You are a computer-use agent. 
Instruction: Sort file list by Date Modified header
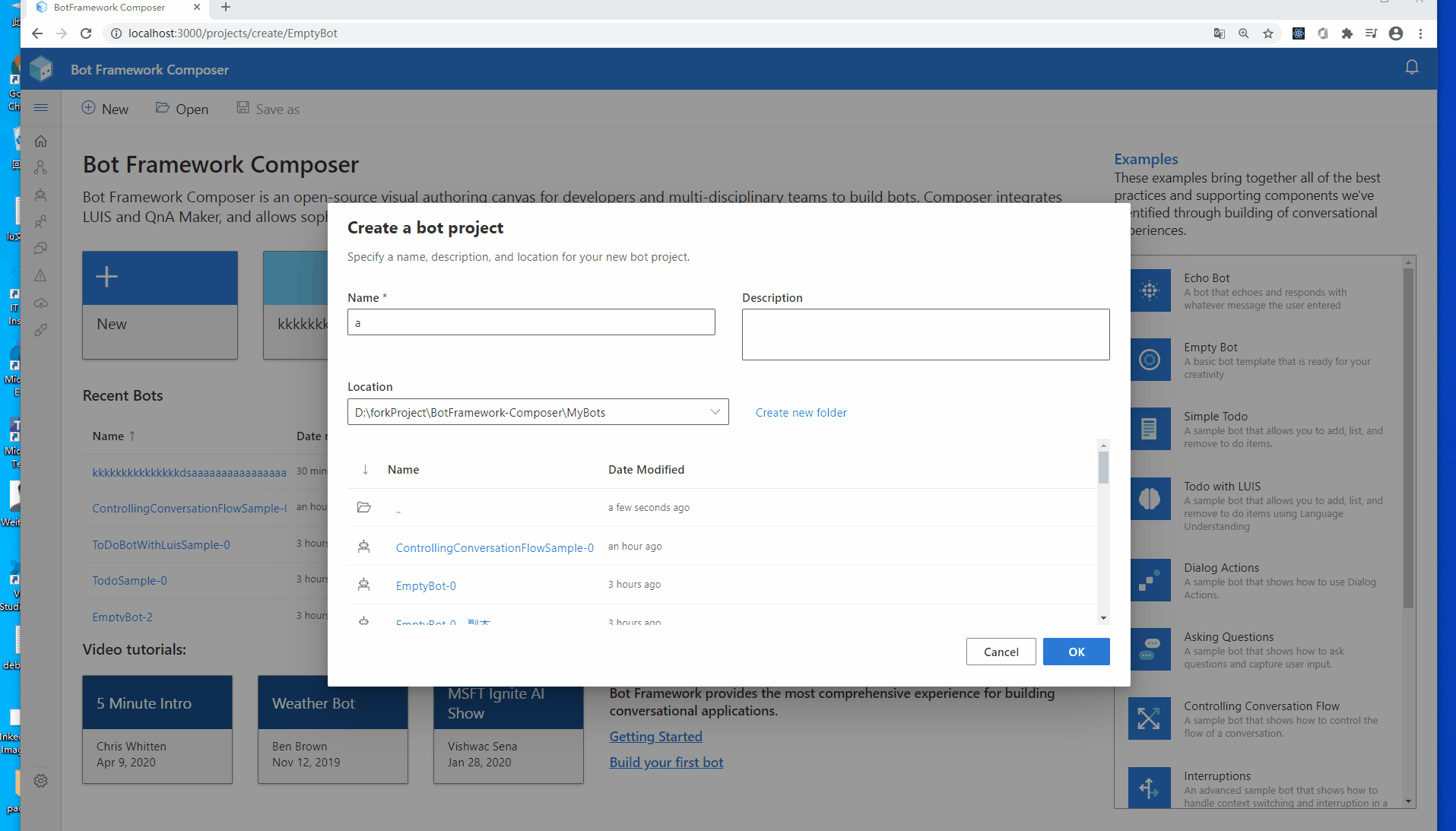tap(646, 469)
